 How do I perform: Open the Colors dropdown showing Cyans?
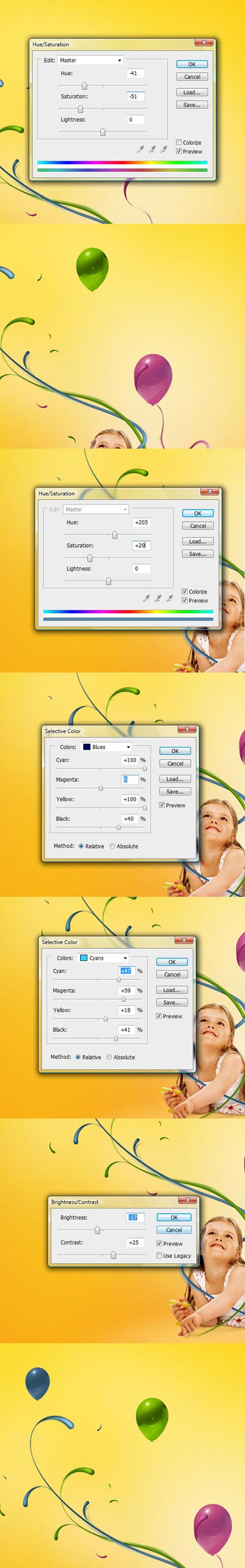click(103, 958)
